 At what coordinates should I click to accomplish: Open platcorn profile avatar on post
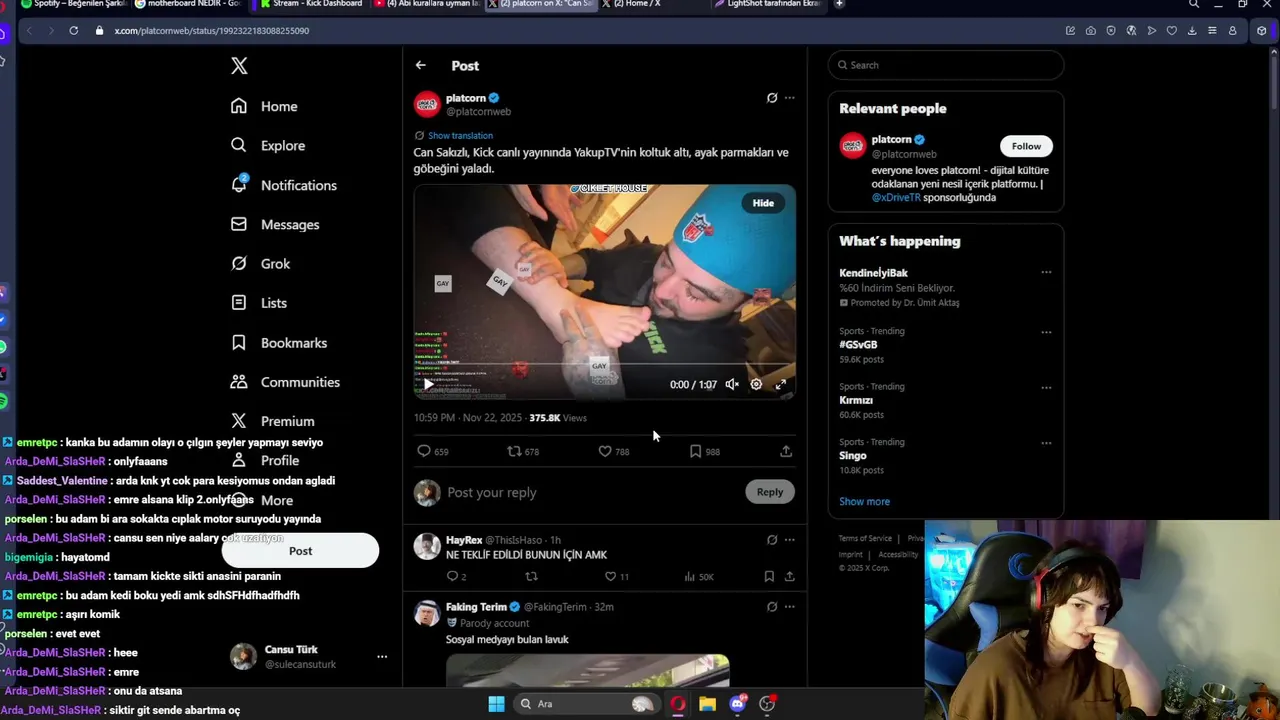click(427, 104)
